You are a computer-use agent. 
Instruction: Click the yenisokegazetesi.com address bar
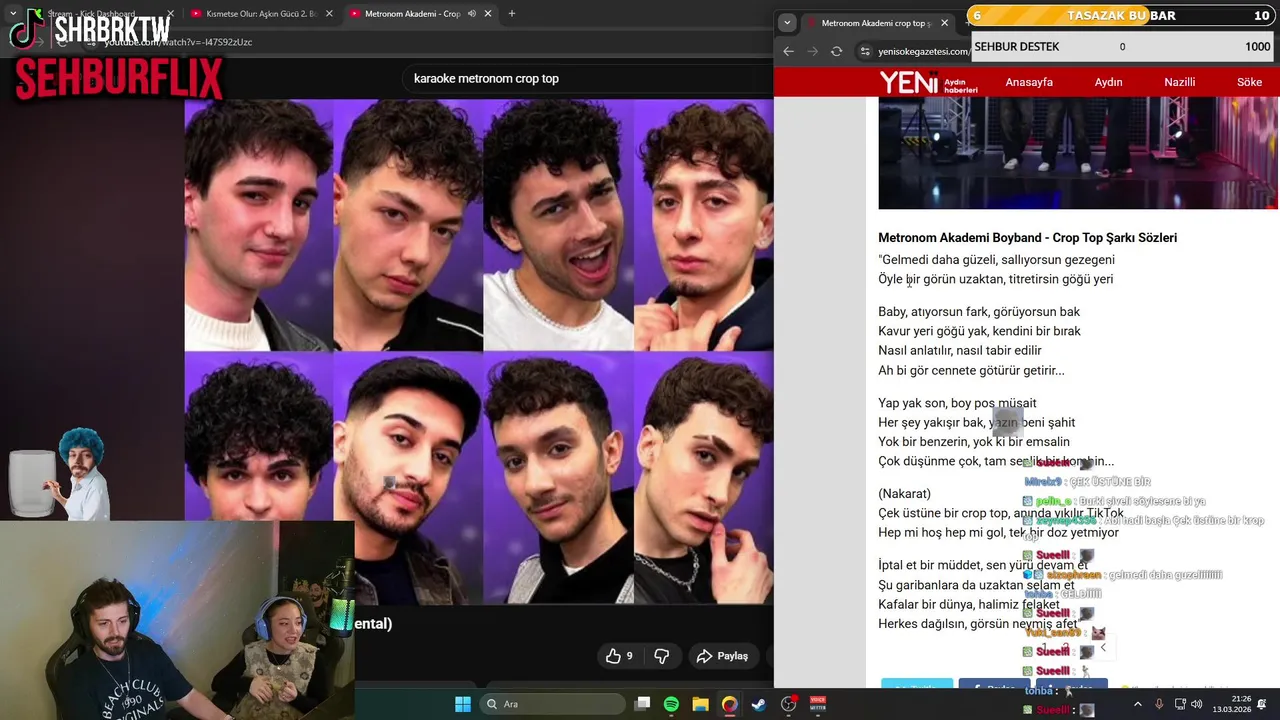point(923,51)
